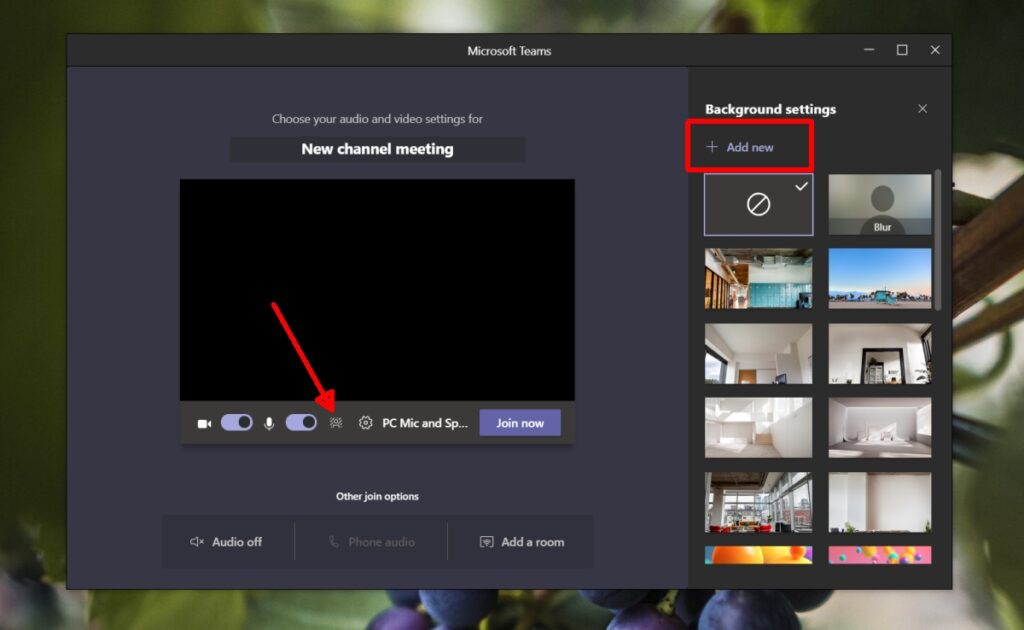The image size is (1024, 630).
Task: Click the New channel meeting title
Action: [x=377, y=149]
